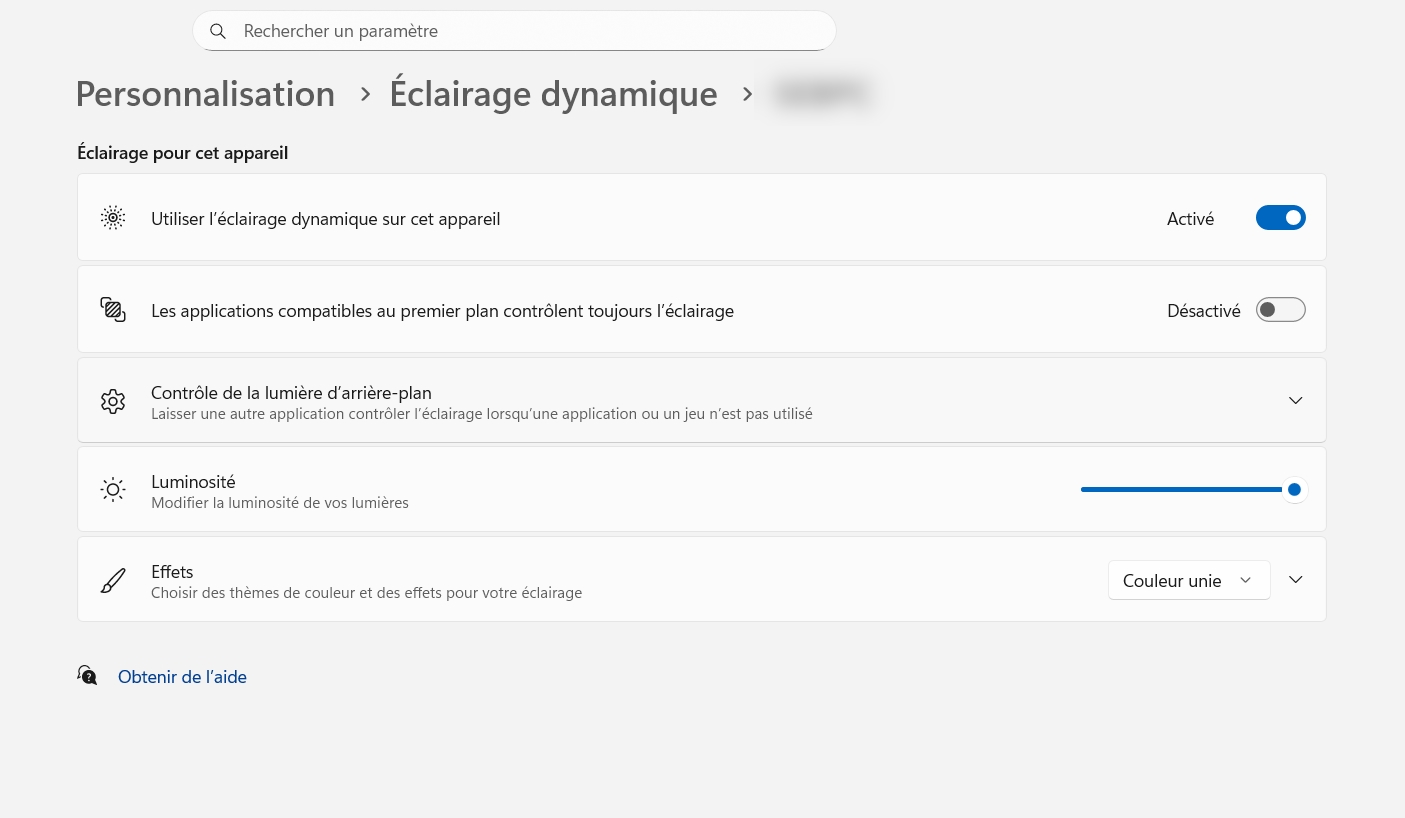Viewport: 1405px width, 818px height.
Task: Navigate back to Éclairage dynamique breadcrumb
Action: point(553,94)
